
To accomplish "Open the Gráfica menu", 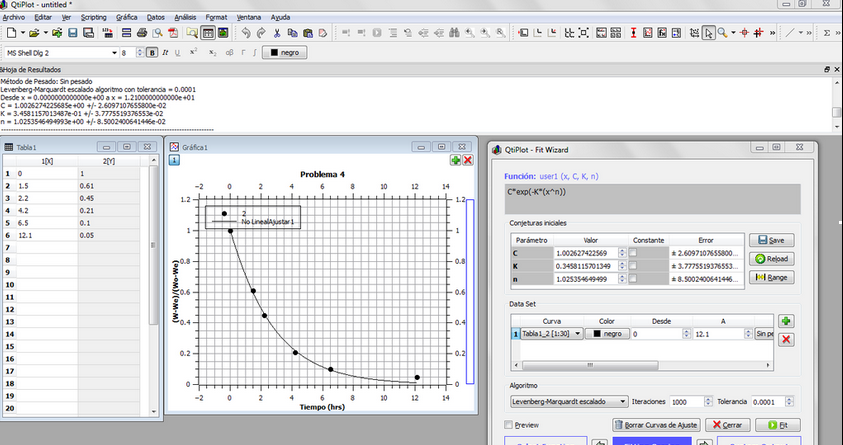I will coord(127,17).
